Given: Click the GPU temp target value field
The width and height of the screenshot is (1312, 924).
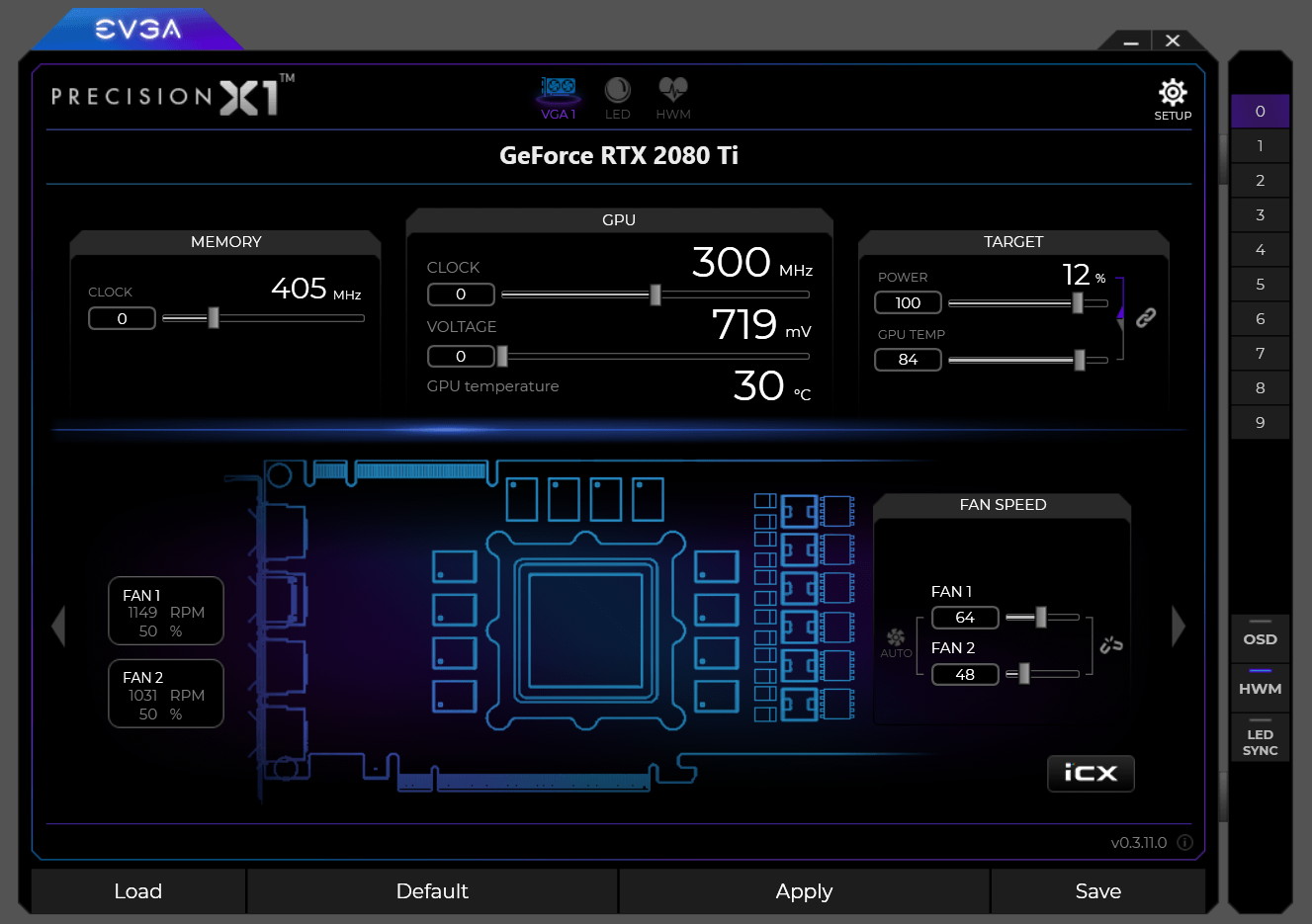Looking at the screenshot, I should coord(908,360).
